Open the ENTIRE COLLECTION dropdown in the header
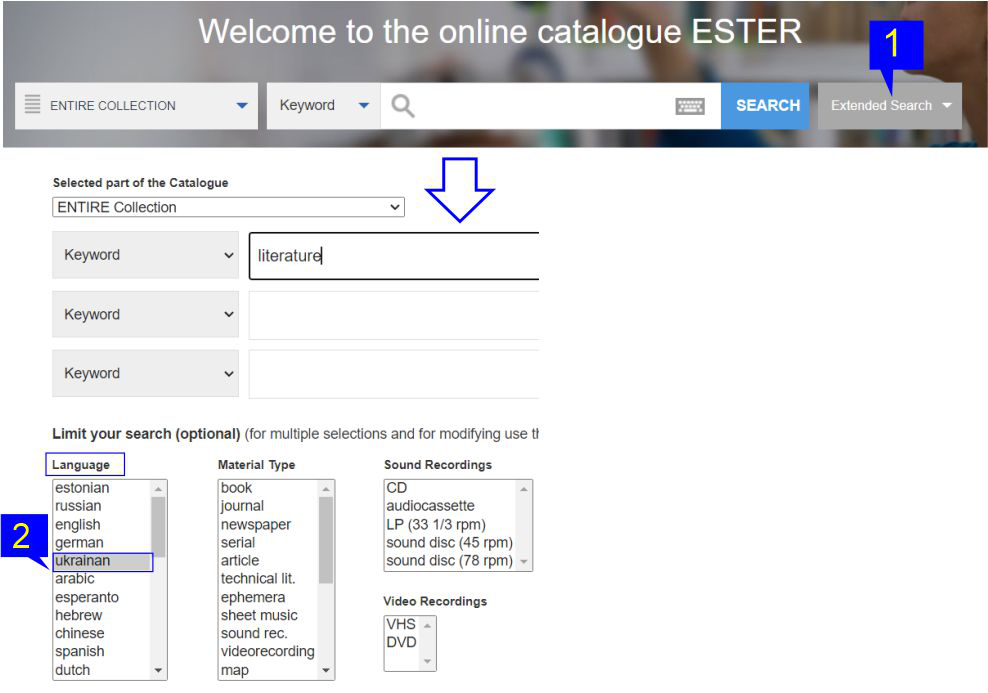Screen dimensions: 988x693 point(136,106)
